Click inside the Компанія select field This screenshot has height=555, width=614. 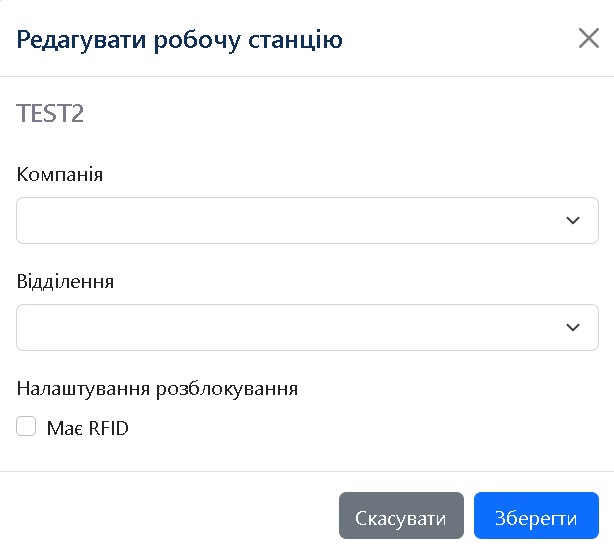(290, 220)
